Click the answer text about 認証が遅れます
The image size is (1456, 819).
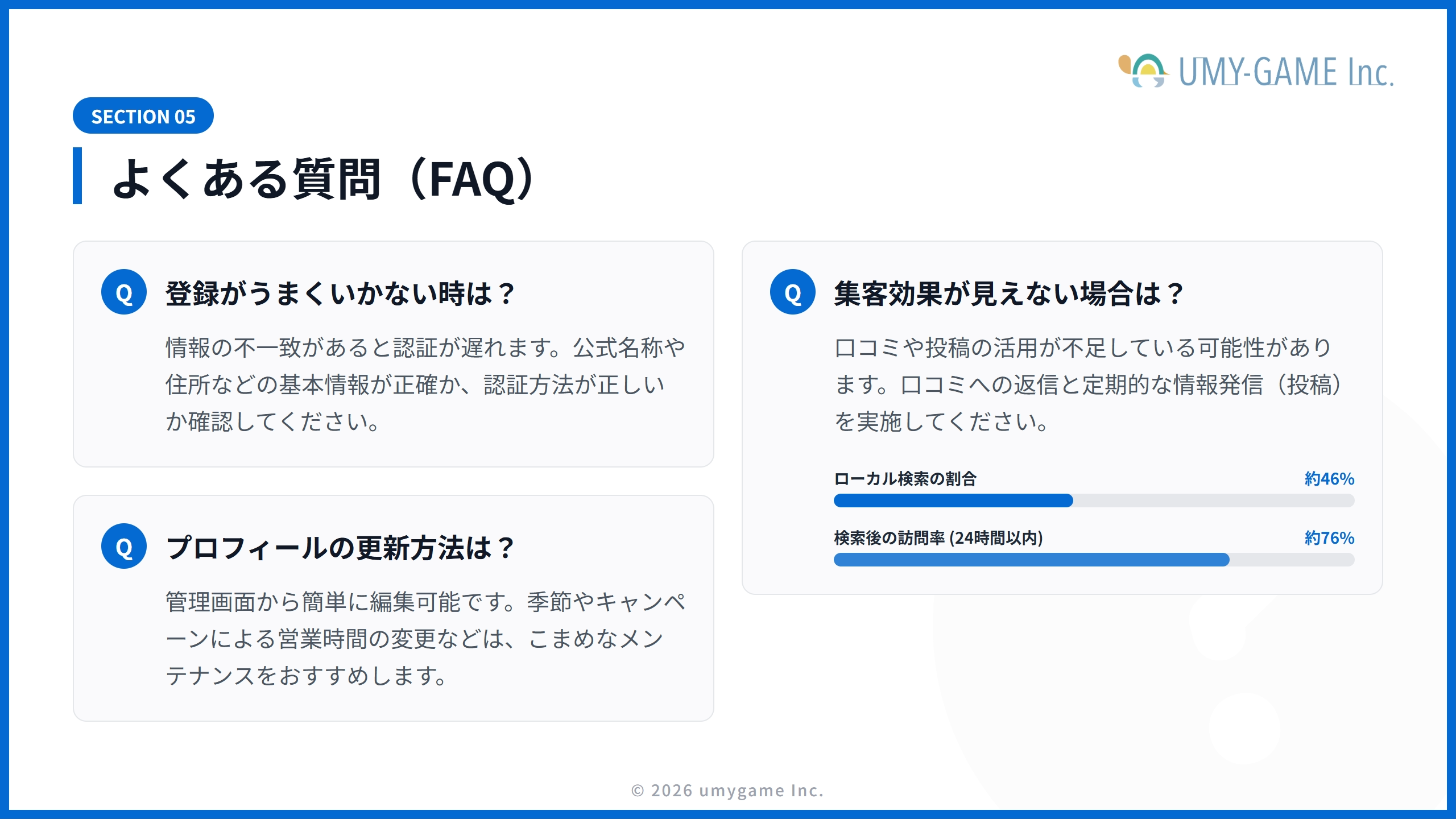pos(425,384)
